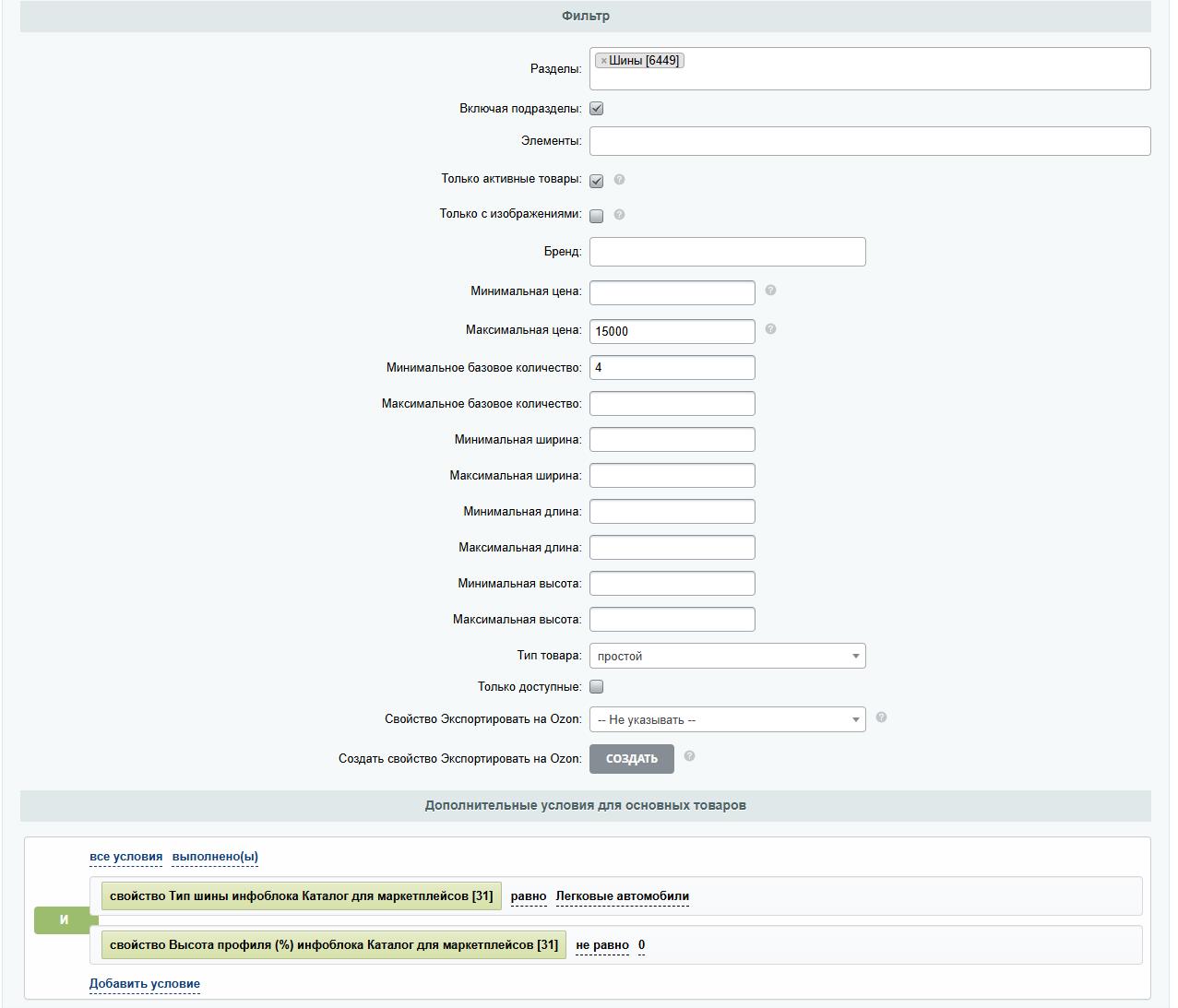Select the Тип шины property condition label
The height and width of the screenshot is (1008, 1178).
pos(302,896)
